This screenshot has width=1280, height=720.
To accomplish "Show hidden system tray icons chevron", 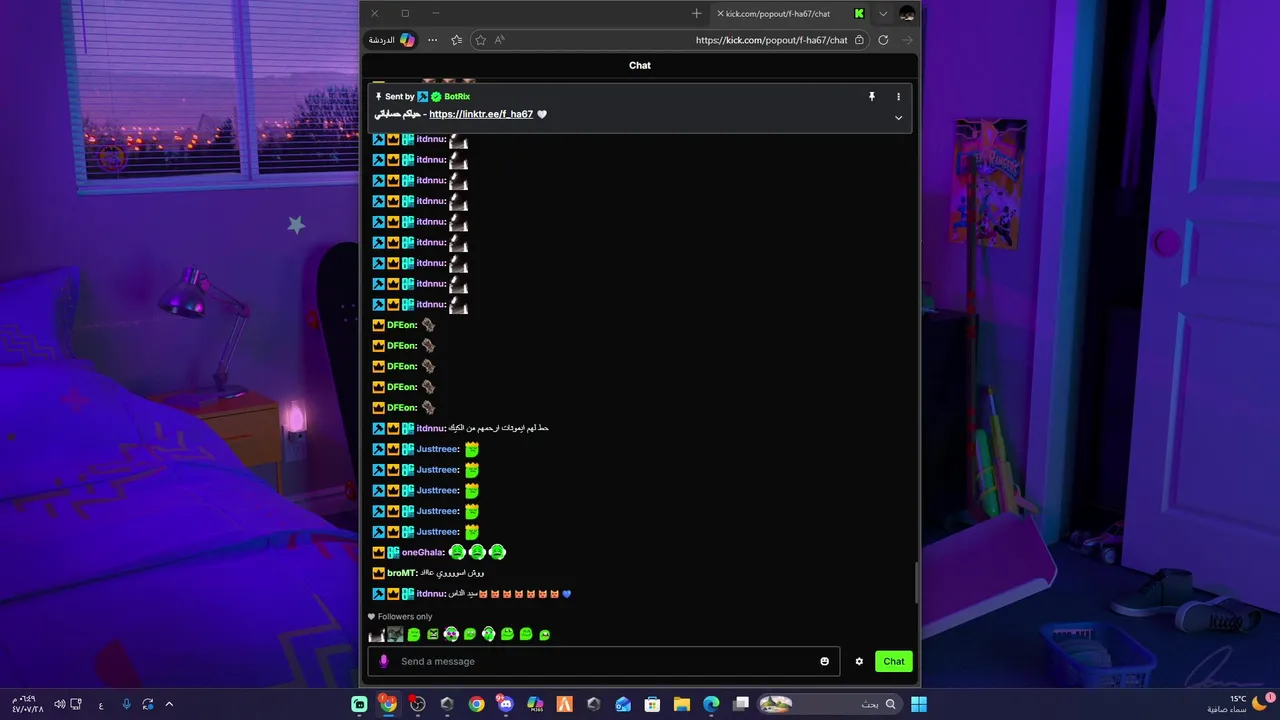I will 169,704.
